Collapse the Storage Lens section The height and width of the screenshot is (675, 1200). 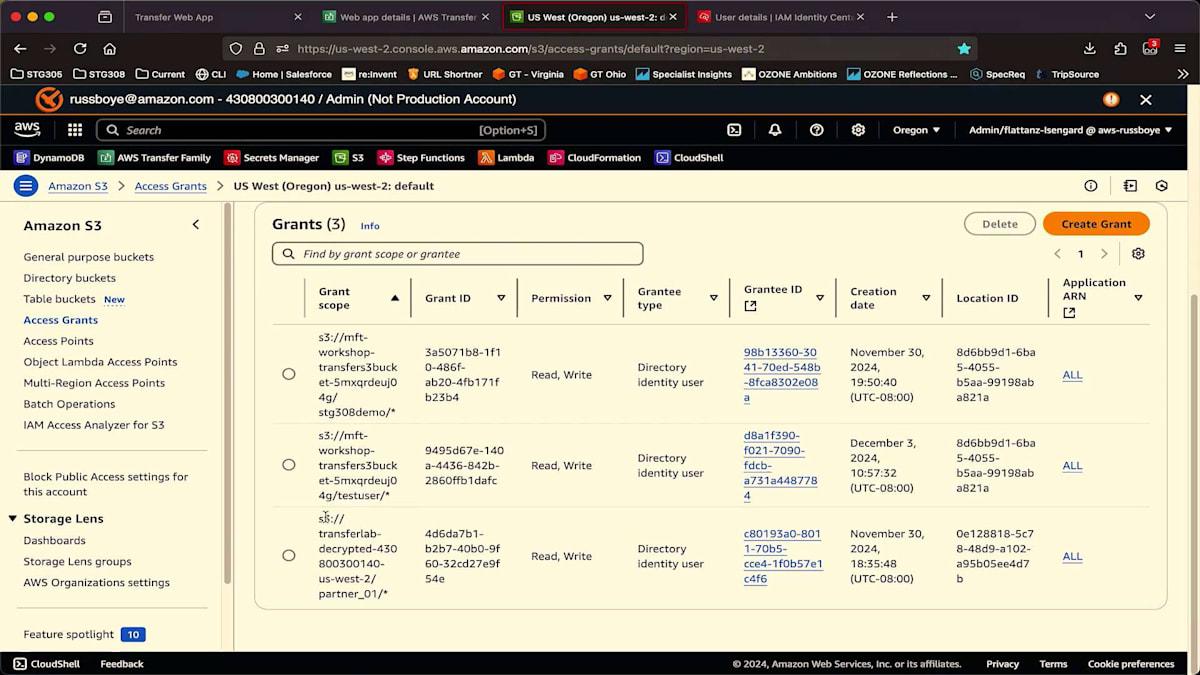(x=13, y=519)
